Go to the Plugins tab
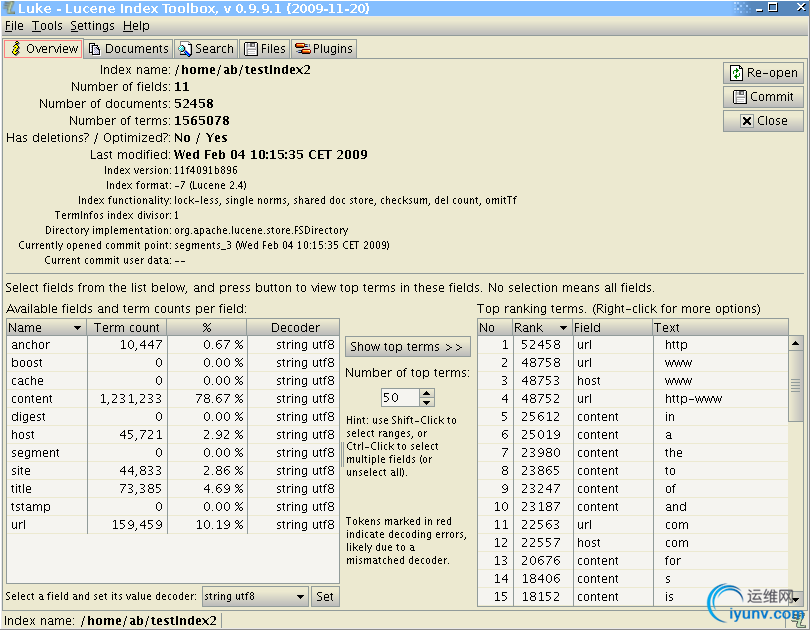Viewport: 810px width, 630px height. pyautogui.click(x=323, y=49)
